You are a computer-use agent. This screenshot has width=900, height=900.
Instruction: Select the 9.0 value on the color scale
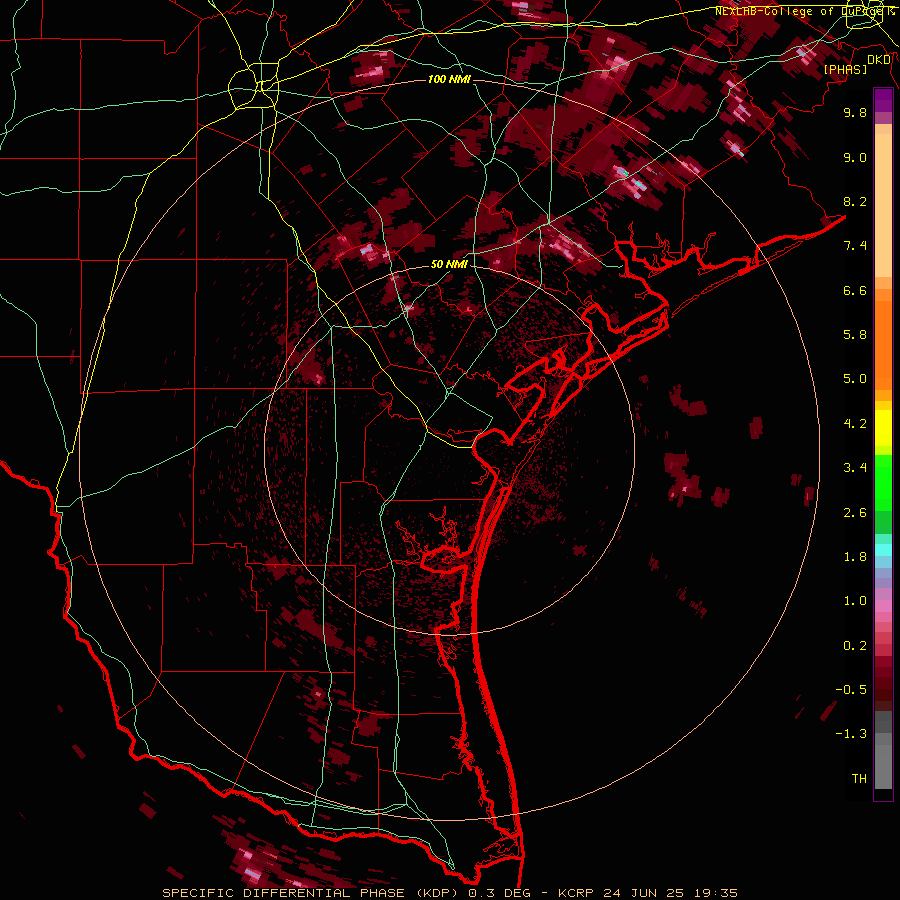pos(855,157)
